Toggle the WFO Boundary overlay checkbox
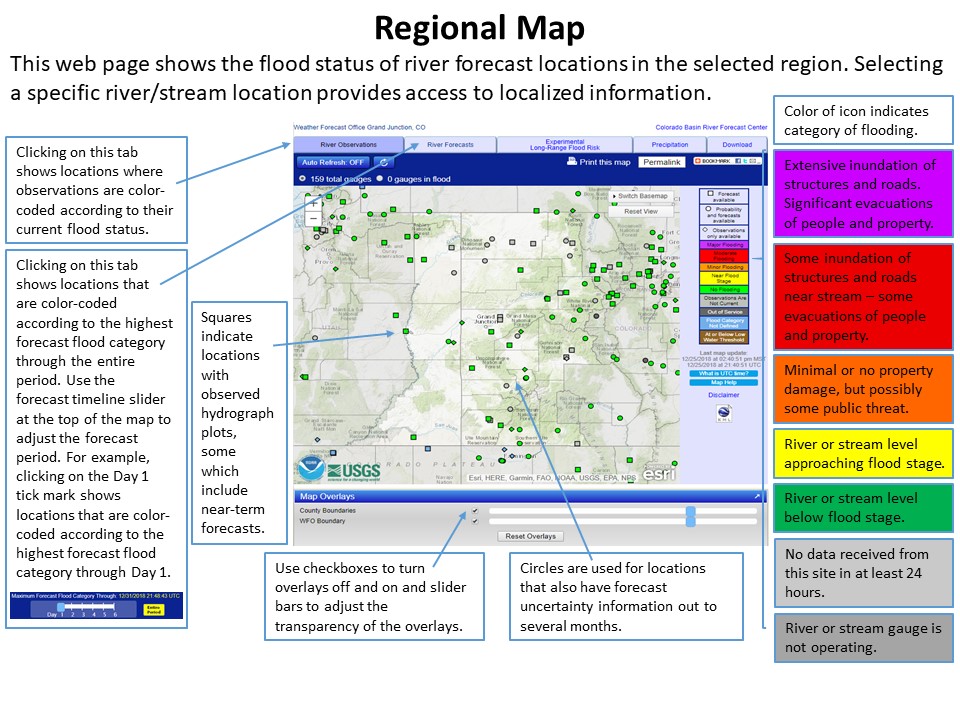Viewport: 960px width, 720px height. pyautogui.click(x=474, y=522)
